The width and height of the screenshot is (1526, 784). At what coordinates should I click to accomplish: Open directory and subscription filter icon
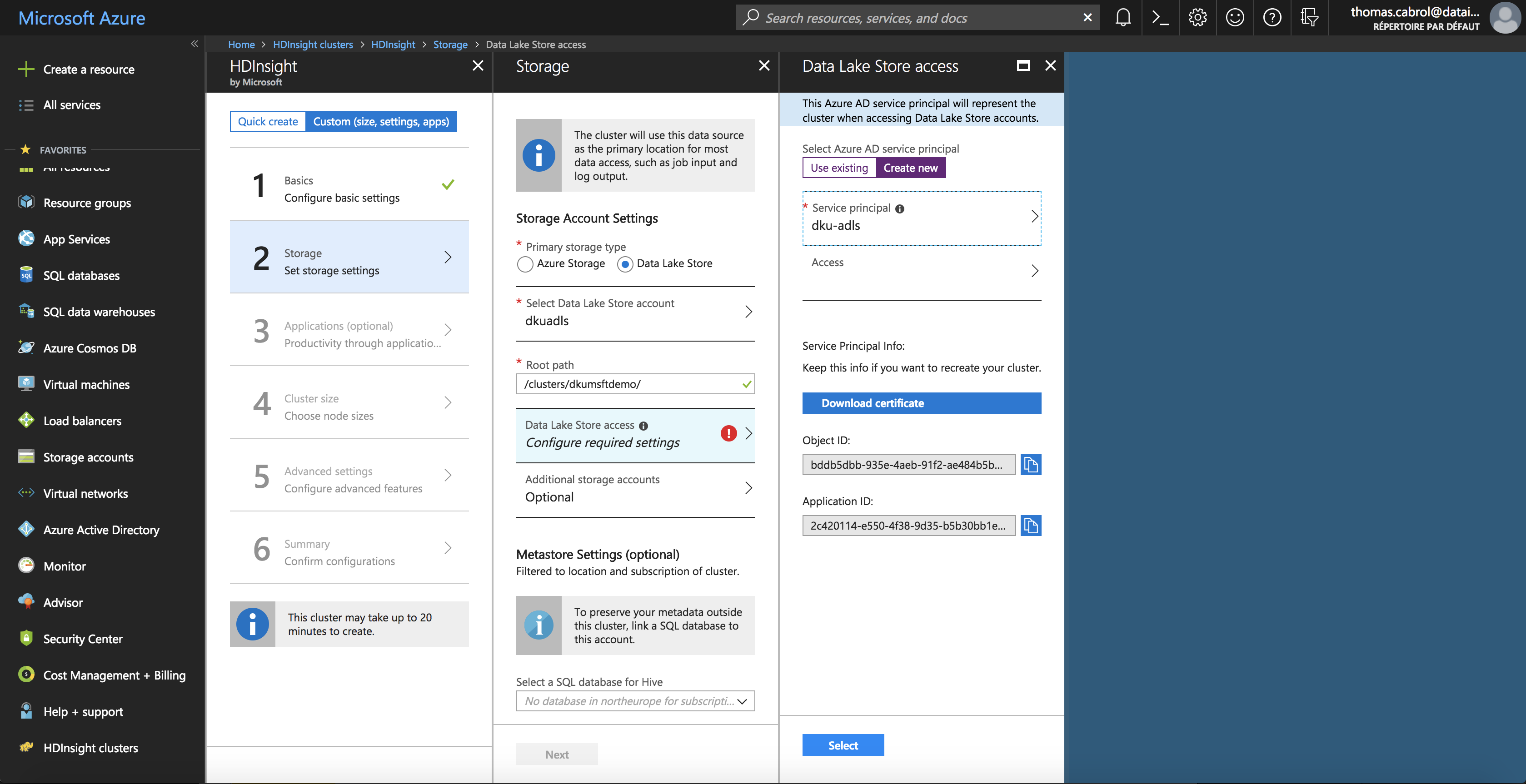coord(1309,18)
